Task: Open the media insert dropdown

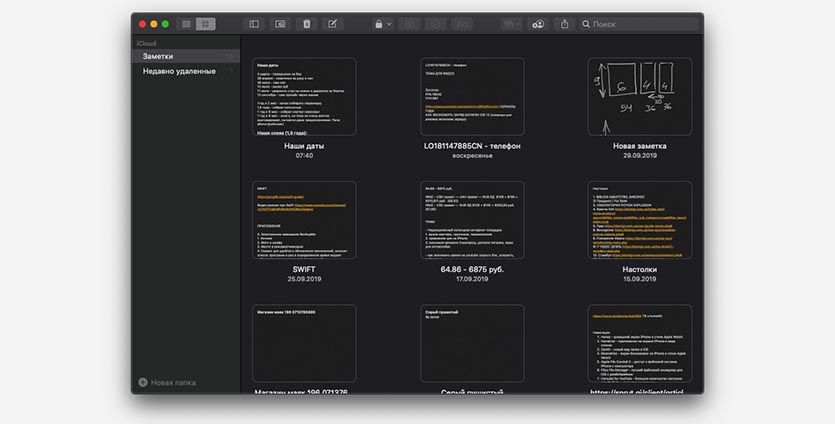Action: pos(512,23)
